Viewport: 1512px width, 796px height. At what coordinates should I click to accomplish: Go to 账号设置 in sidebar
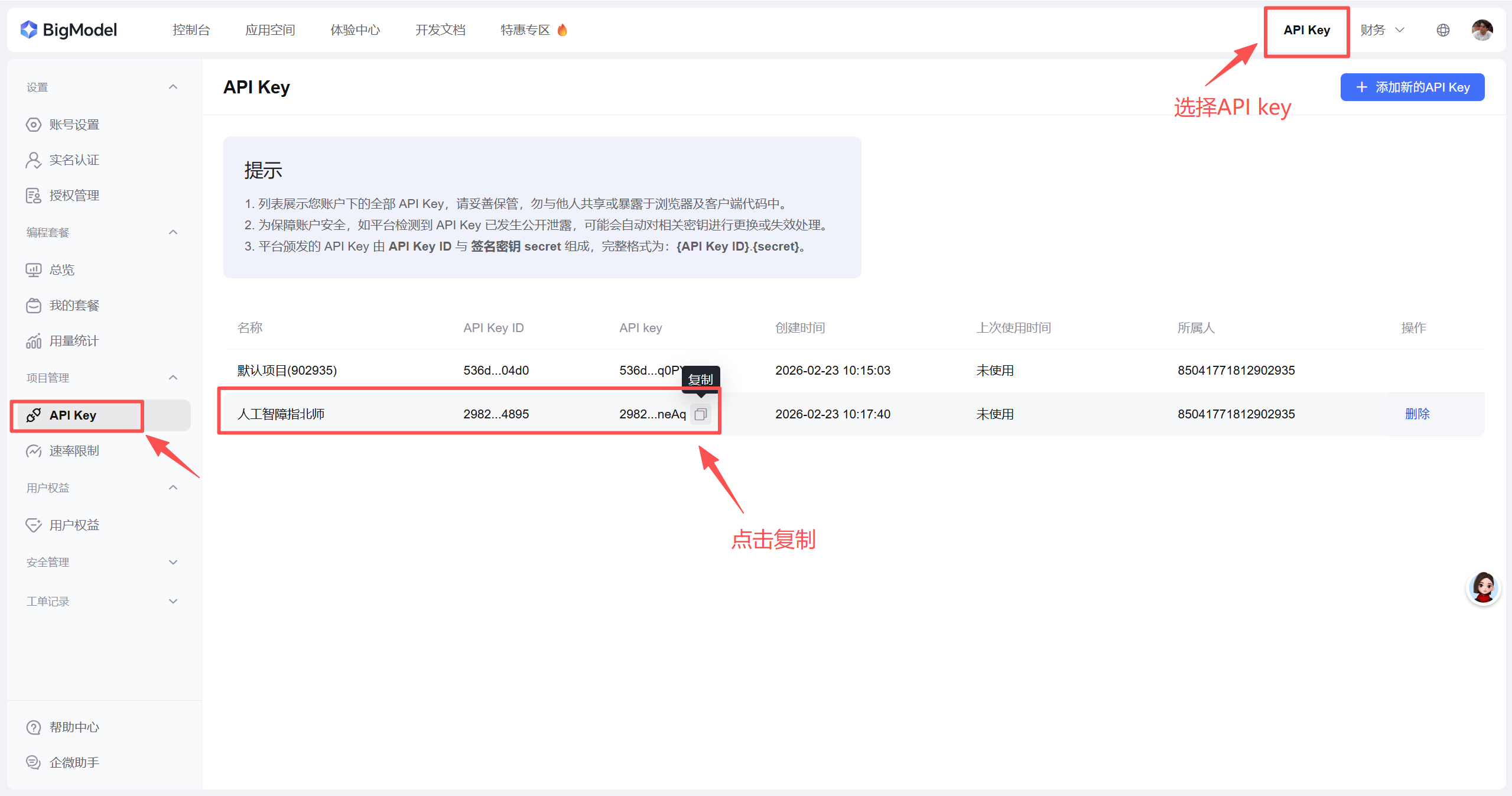coord(74,125)
